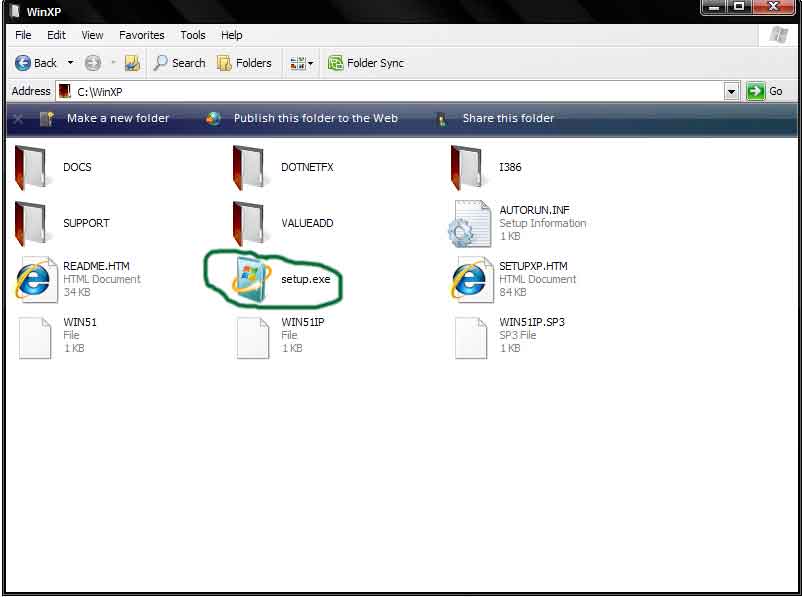Show the Folders tree pane
The width and height of the screenshot is (802, 597).
click(244, 63)
